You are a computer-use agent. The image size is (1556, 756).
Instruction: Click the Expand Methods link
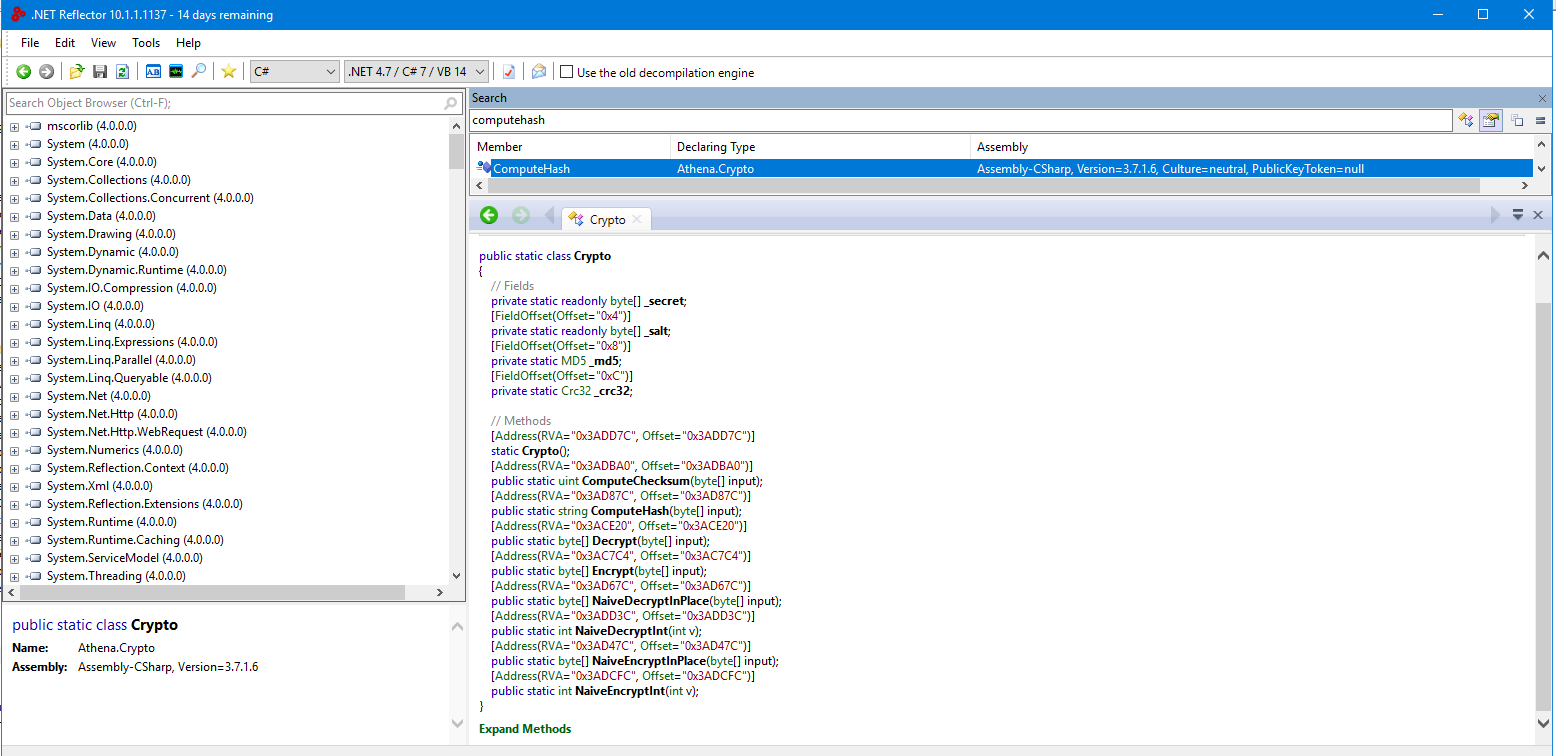525,729
